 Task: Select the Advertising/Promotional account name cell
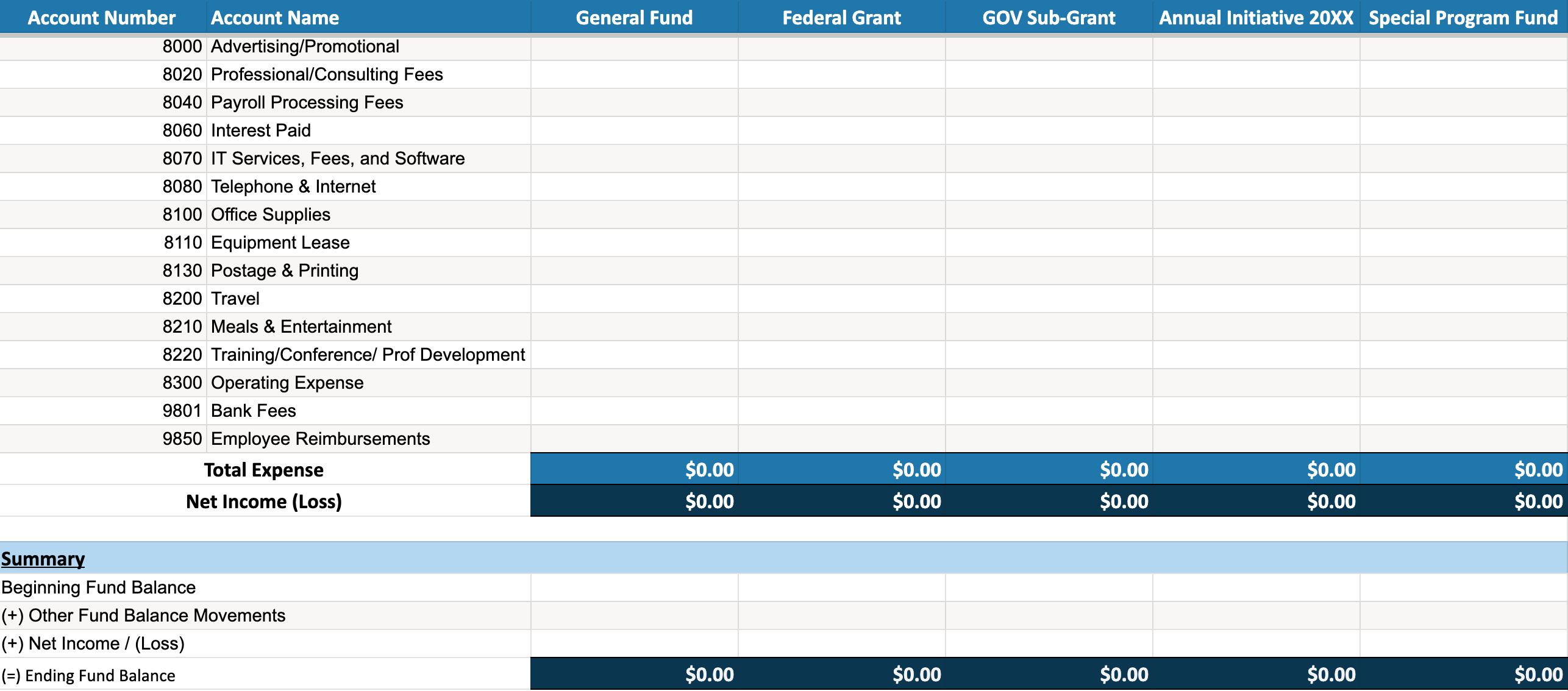click(305, 46)
